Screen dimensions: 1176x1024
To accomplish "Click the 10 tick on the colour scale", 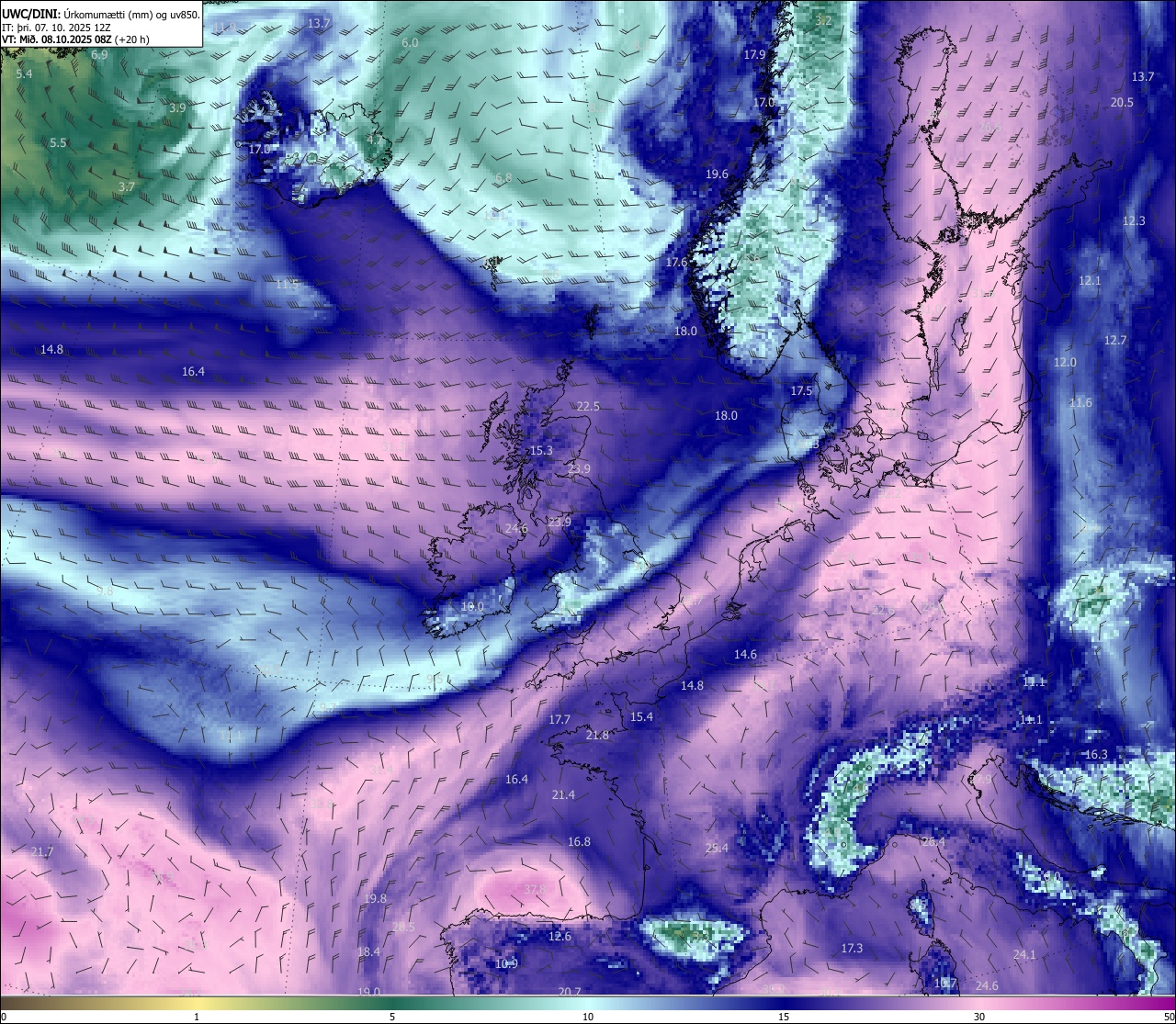I will (588, 1017).
